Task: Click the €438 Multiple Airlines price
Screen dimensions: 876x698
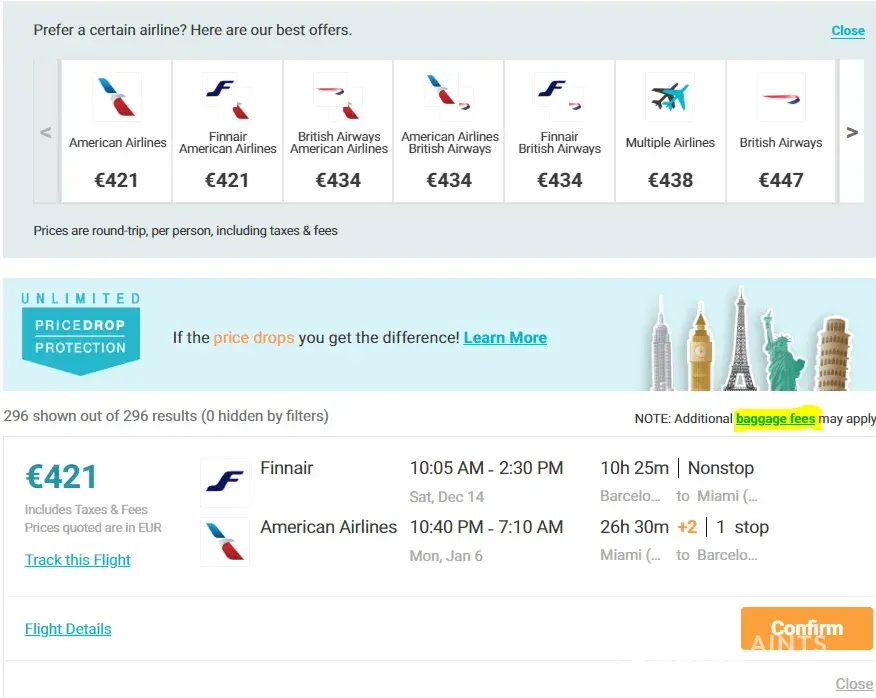Action: pos(670,180)
